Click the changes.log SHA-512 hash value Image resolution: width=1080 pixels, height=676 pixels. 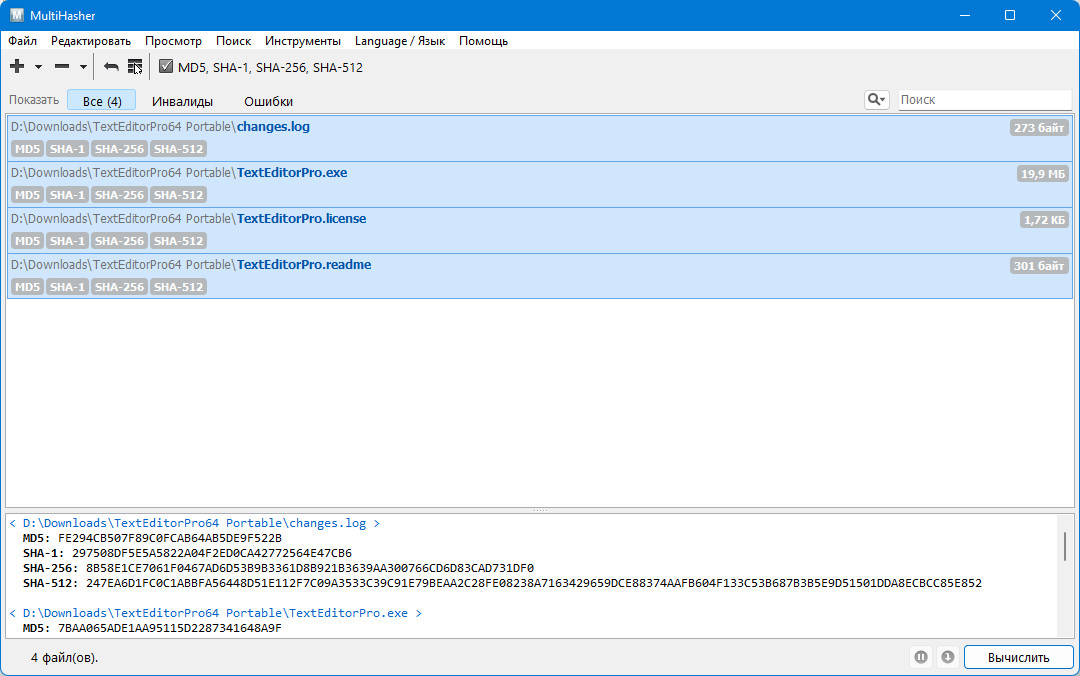(534, 583)
